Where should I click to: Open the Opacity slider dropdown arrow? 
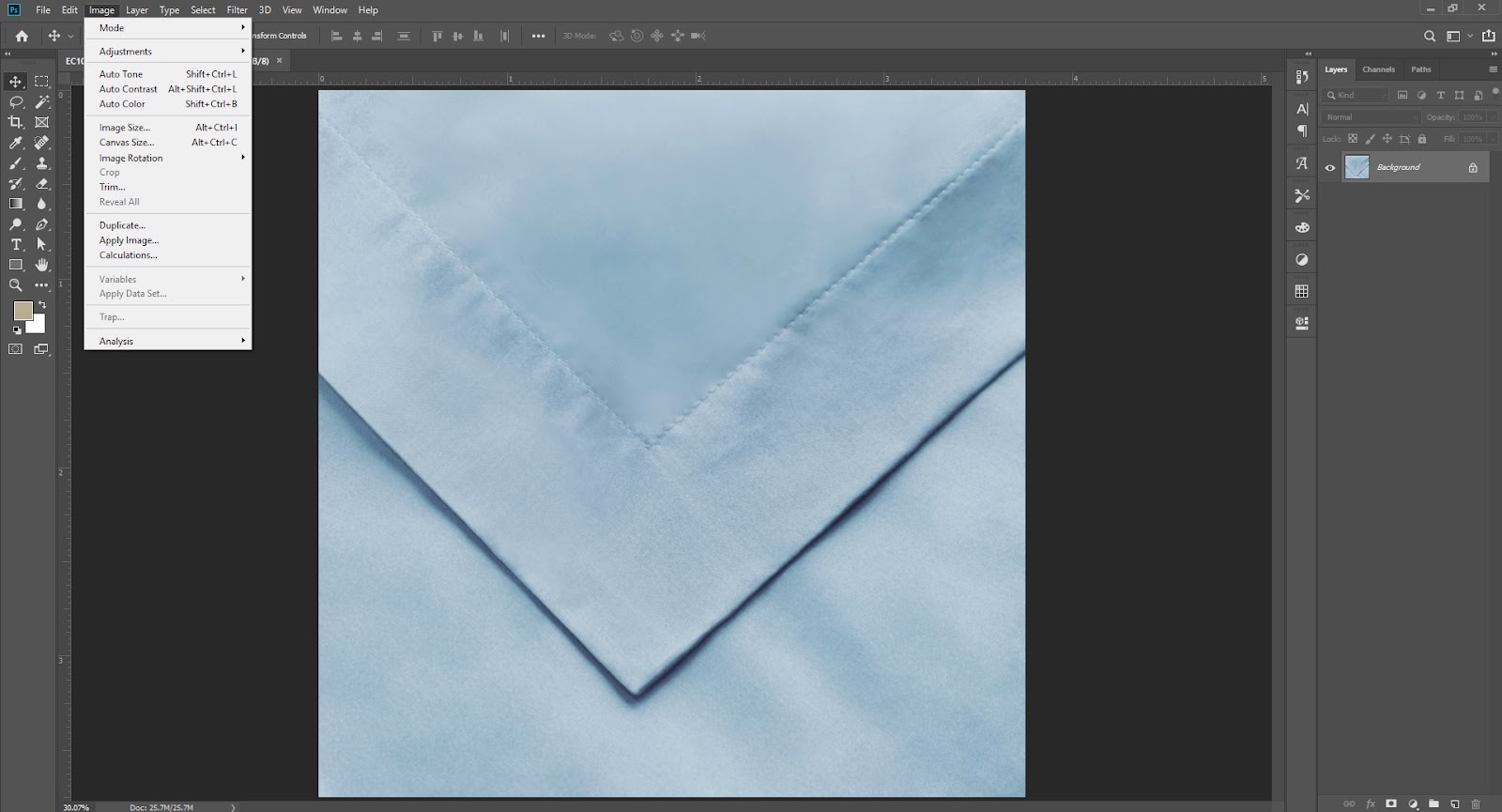pyautogui.click(x=1491, y=117)
